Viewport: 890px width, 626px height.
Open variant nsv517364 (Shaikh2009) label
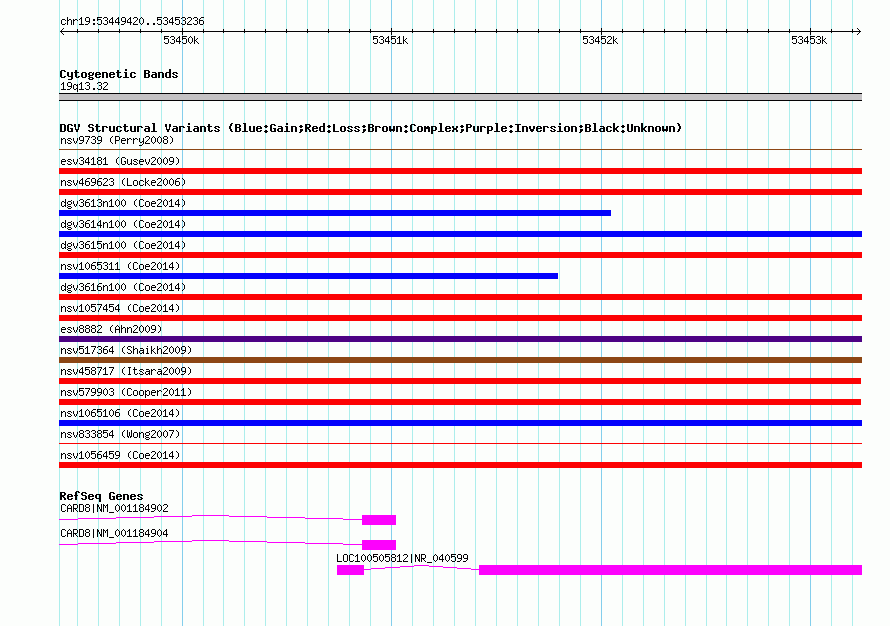click(126, 350)
